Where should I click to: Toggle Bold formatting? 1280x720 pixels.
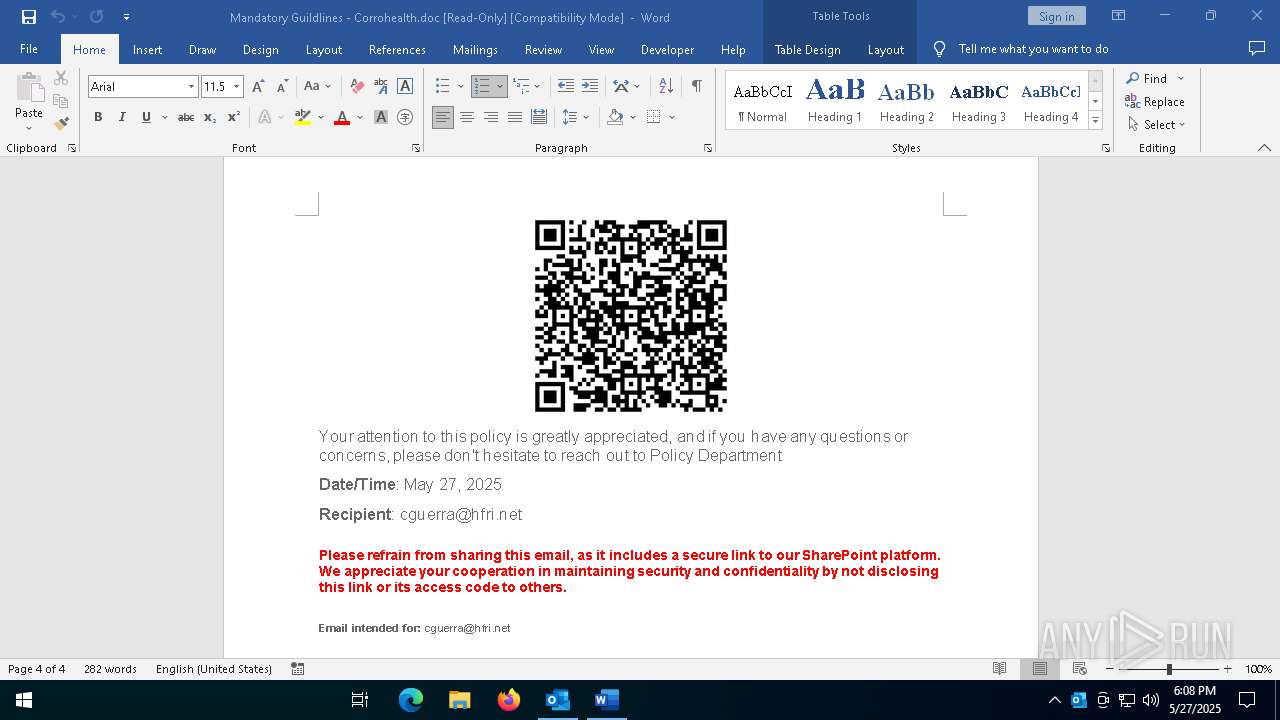(98, 117)
